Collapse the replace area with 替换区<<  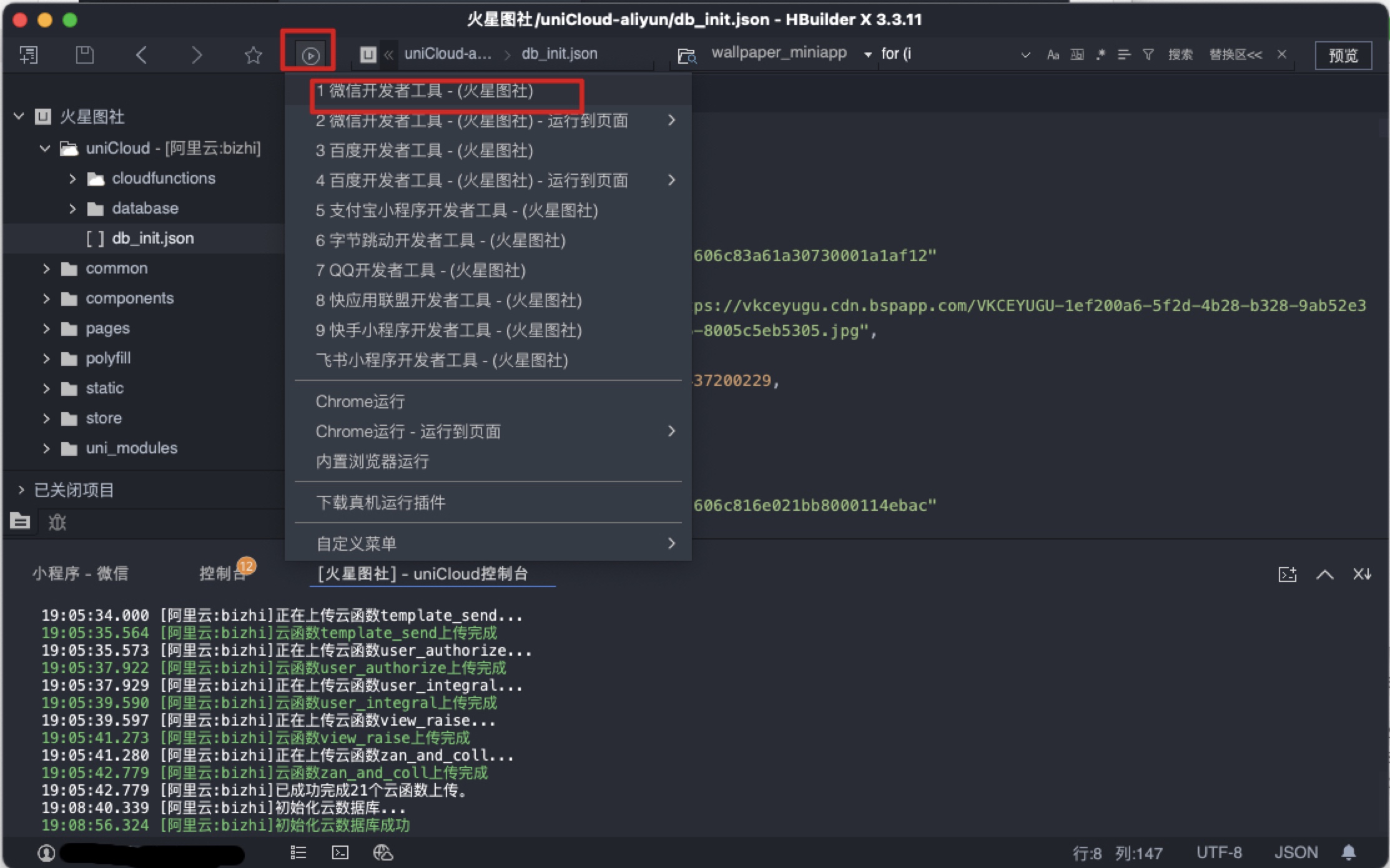click(x=1235, y=54)
